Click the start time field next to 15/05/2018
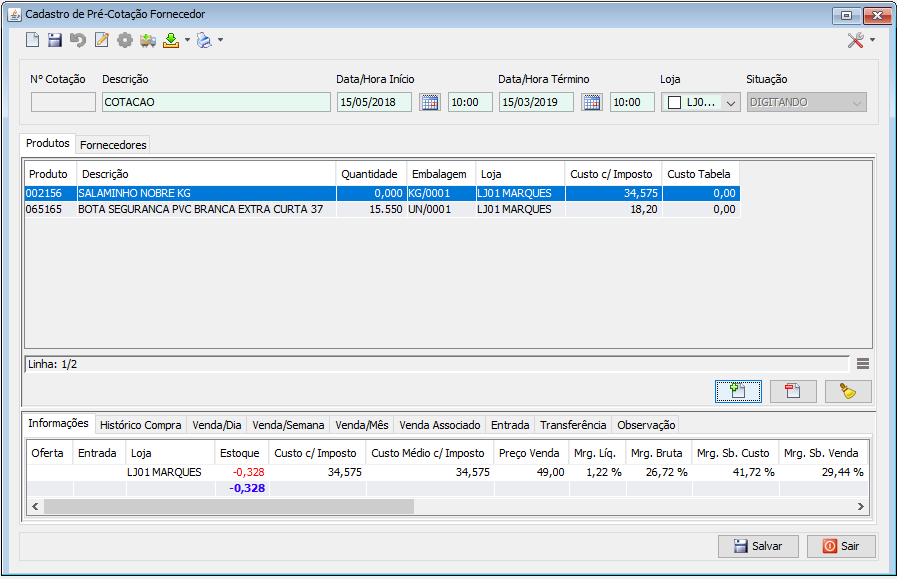The height and width of the screenshot is (579, 897). pos(470,102)
